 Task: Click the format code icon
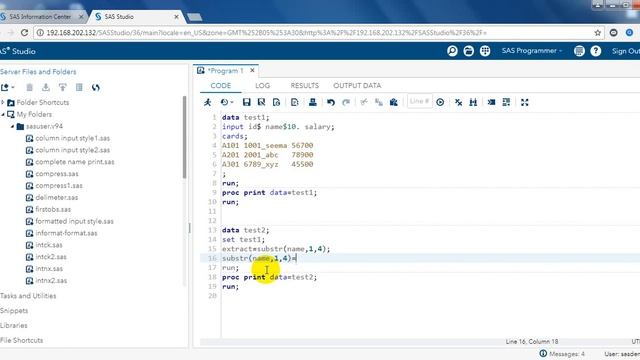tap(491, 102)
